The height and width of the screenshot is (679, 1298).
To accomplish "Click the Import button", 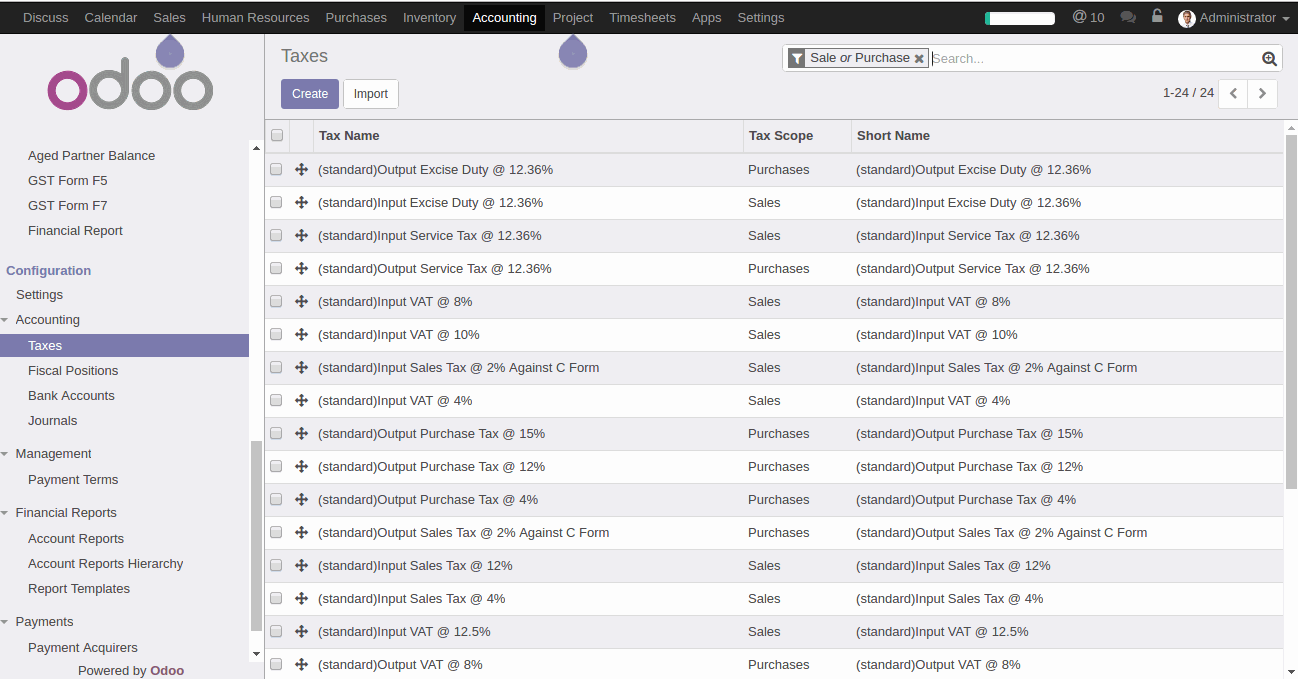I will pyautogui.click(x=371, y=94).
